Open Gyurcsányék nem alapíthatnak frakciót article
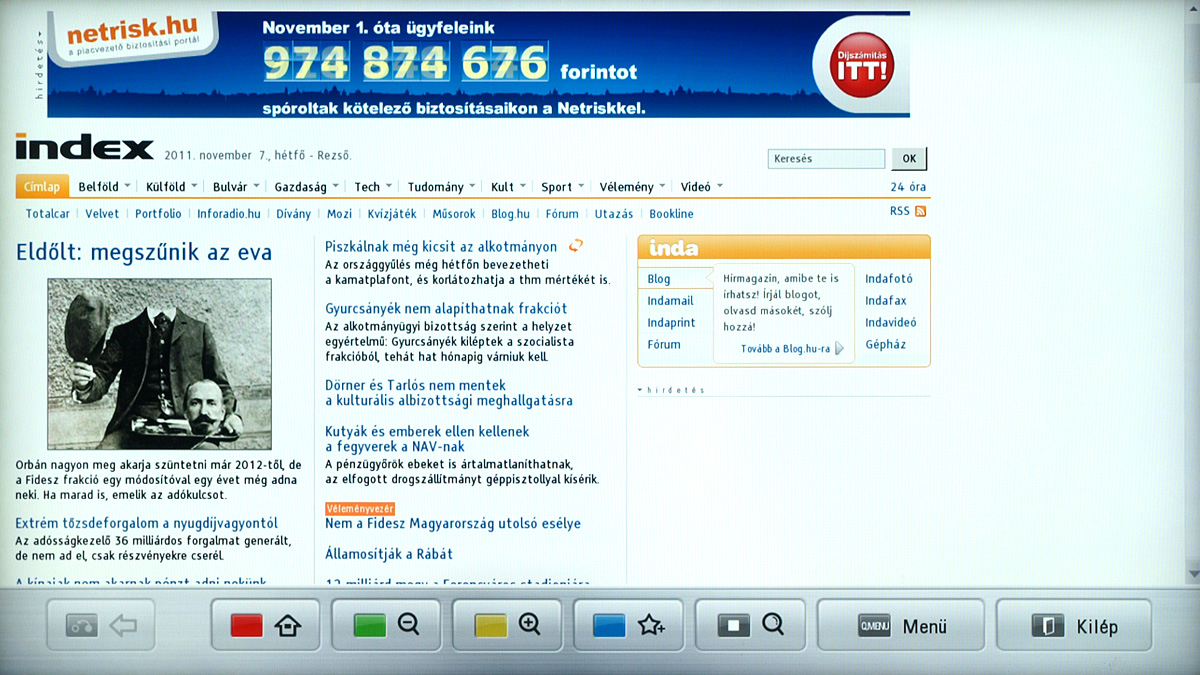The width and height of the screenshot is (1200, 675). coord(446,308)
